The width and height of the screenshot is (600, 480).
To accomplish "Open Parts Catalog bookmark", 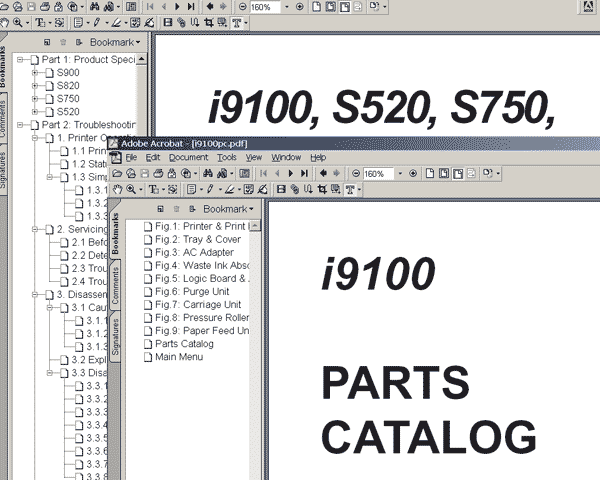I will (184, 344).
